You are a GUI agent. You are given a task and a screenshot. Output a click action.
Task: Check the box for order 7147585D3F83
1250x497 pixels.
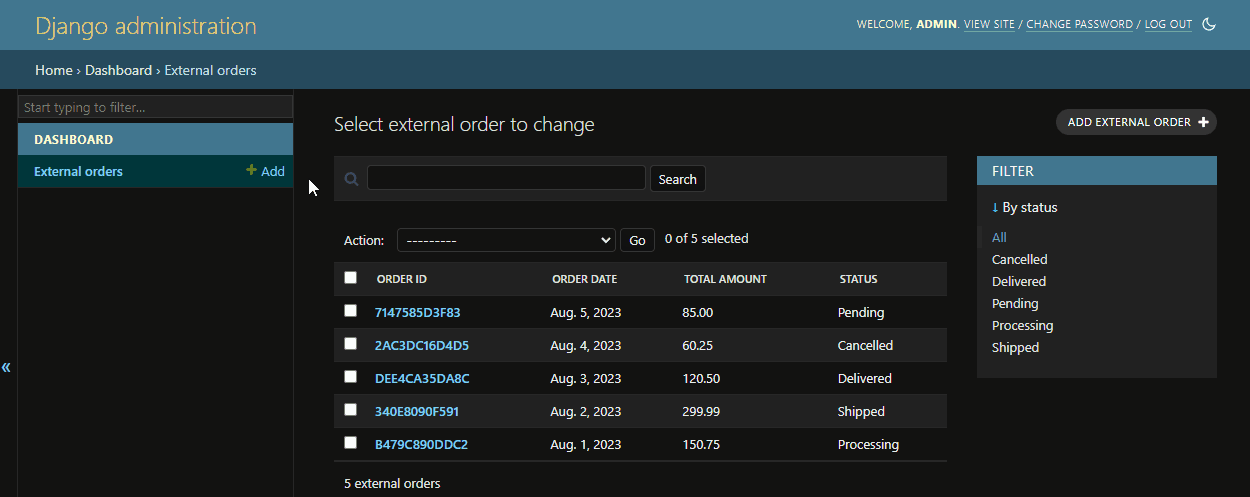click(350, 311)
